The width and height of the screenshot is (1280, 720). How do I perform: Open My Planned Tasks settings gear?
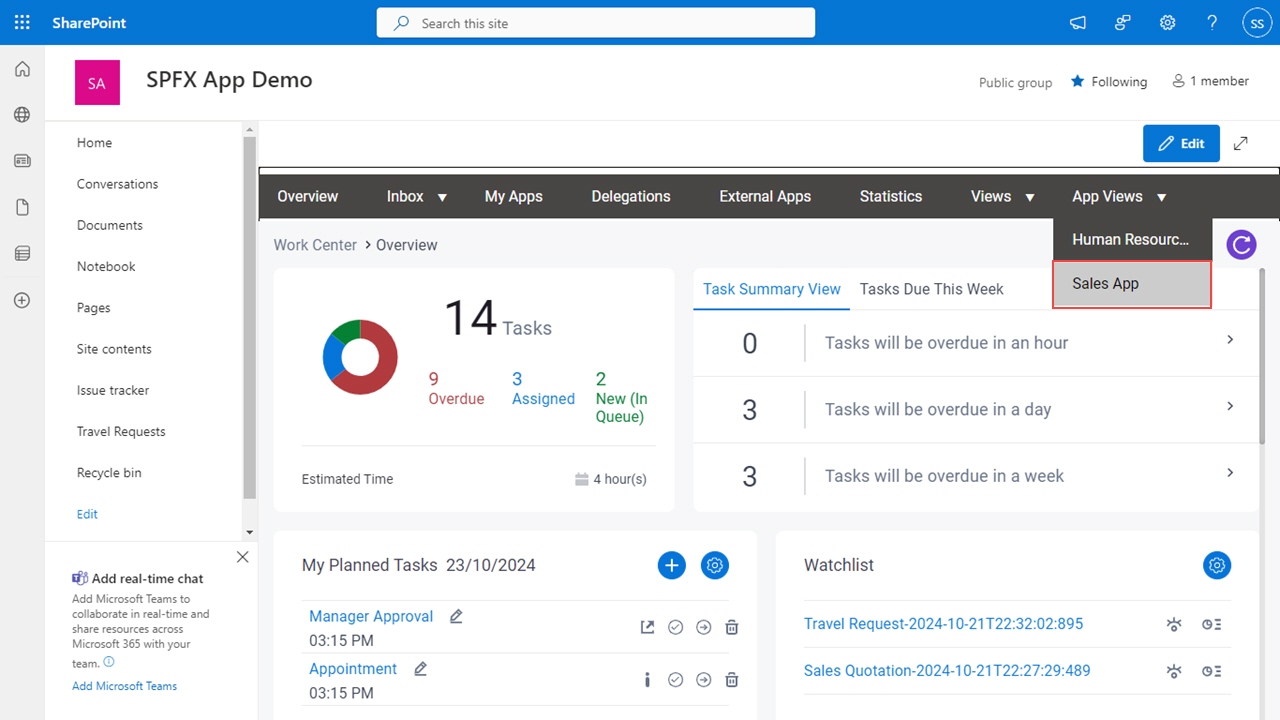click(x=715, y=565)
